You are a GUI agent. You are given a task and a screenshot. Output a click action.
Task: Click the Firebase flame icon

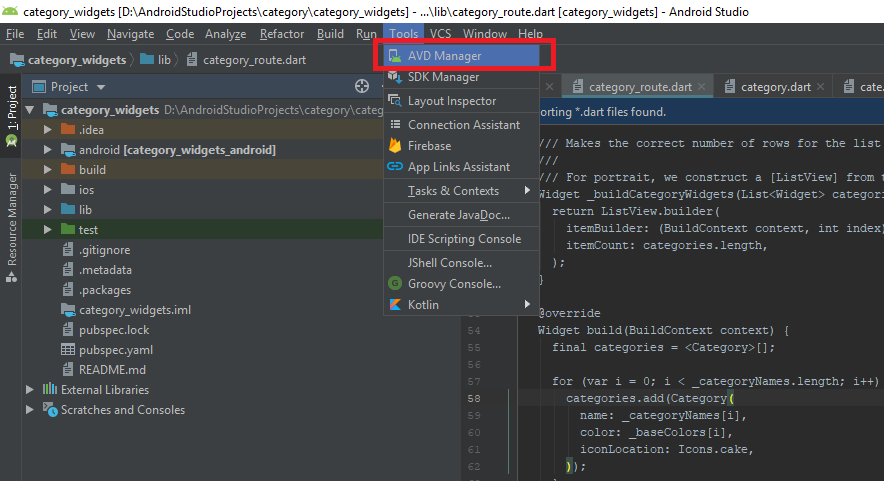coord(394,146)
